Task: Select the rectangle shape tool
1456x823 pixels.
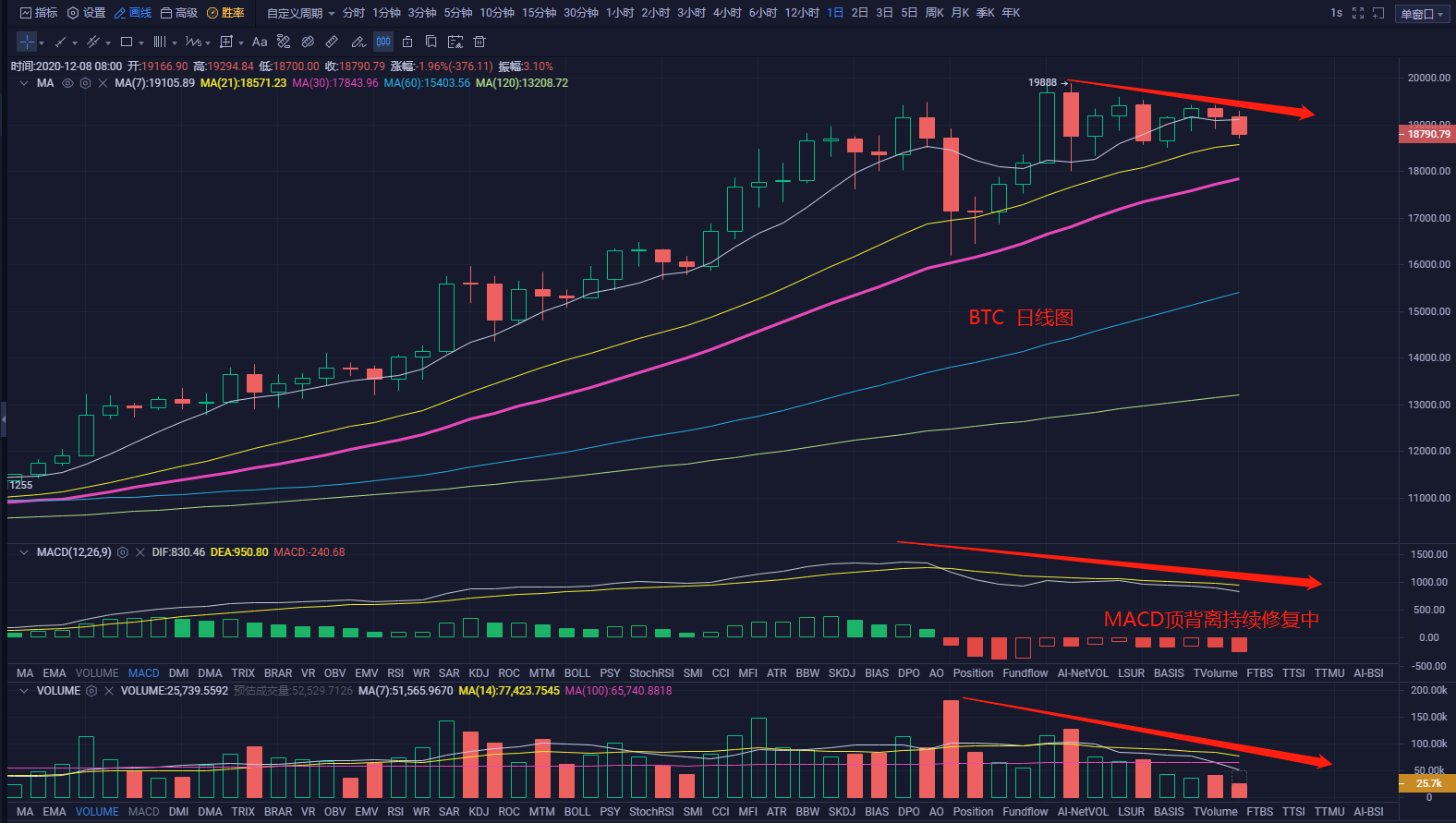Action: click(x=127, y=42)
